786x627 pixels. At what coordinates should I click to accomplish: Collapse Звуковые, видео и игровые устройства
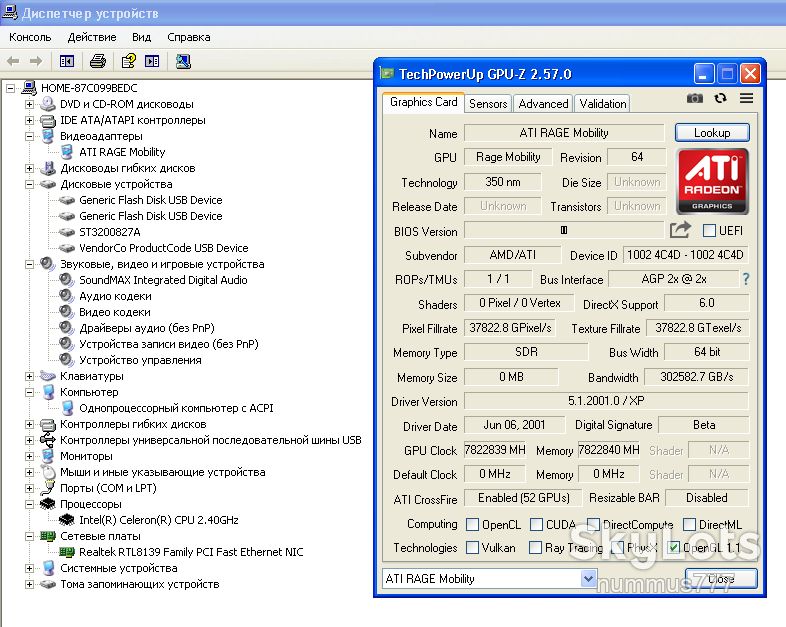(29, 264)
